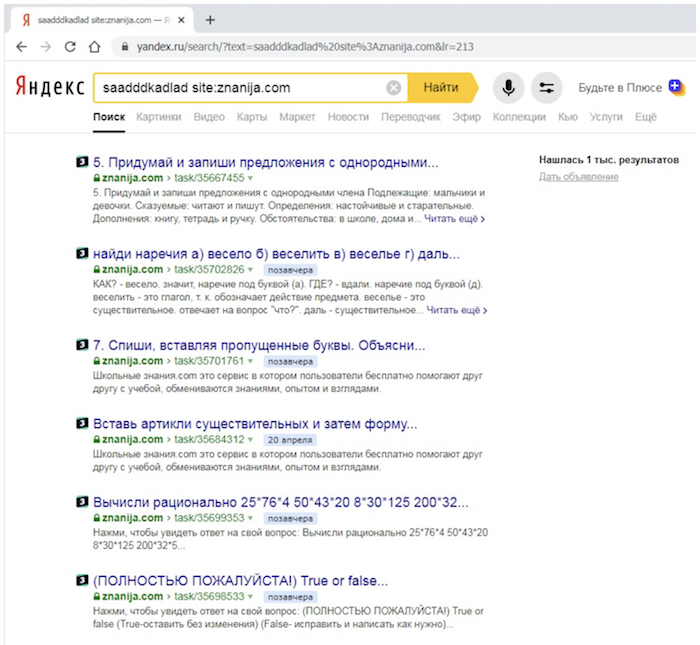Open result '7. Спиши, вставляя пропущенные буквы'

pyautogui.click(x=259, y=345)
